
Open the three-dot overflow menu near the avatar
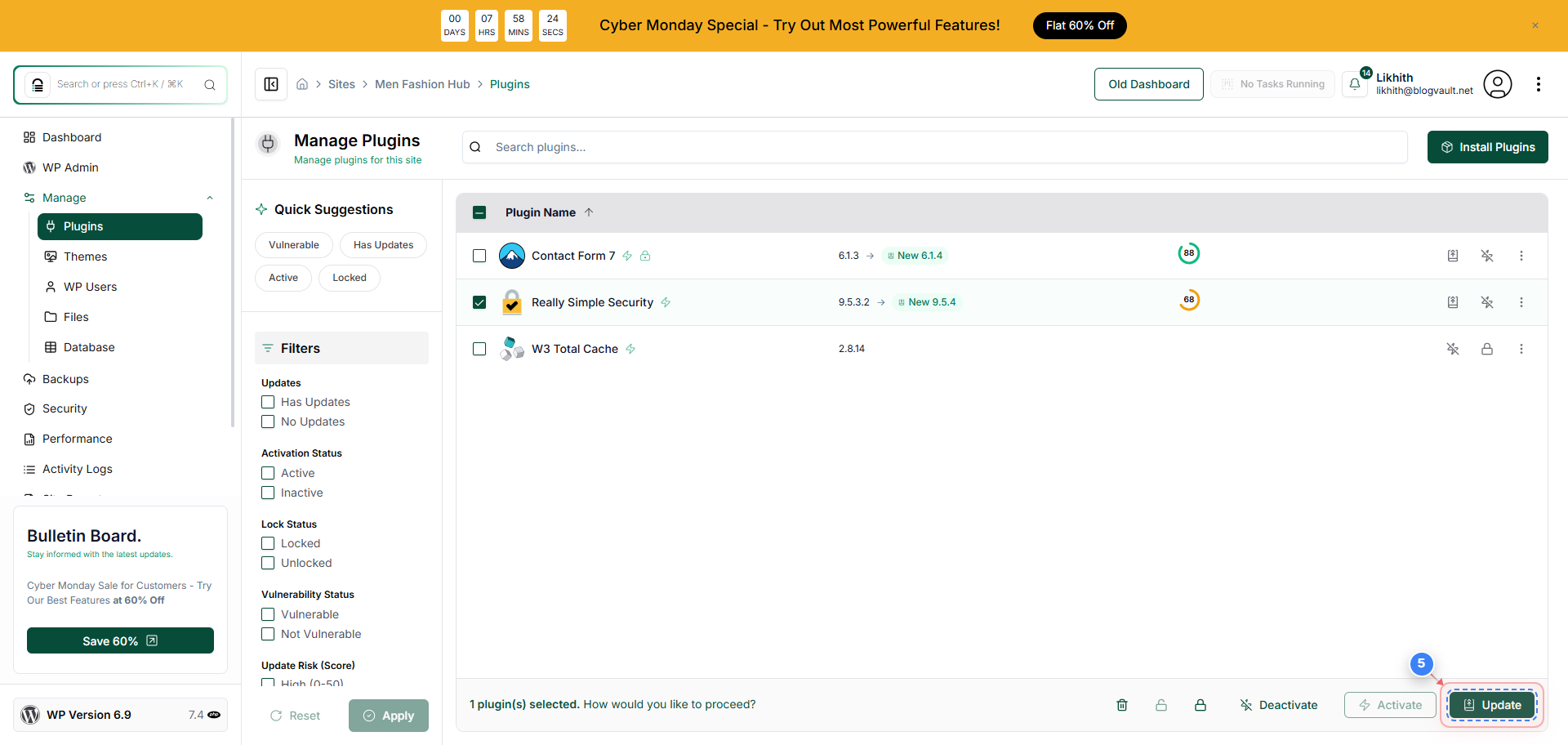1539,83
